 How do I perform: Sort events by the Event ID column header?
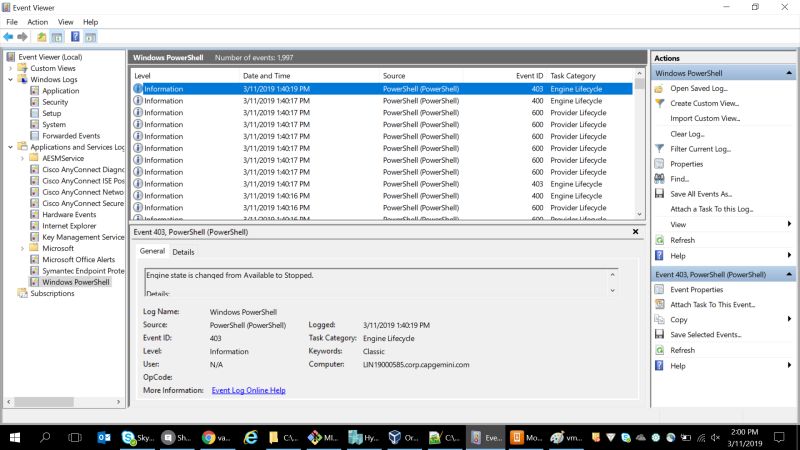tap(529, 76)
